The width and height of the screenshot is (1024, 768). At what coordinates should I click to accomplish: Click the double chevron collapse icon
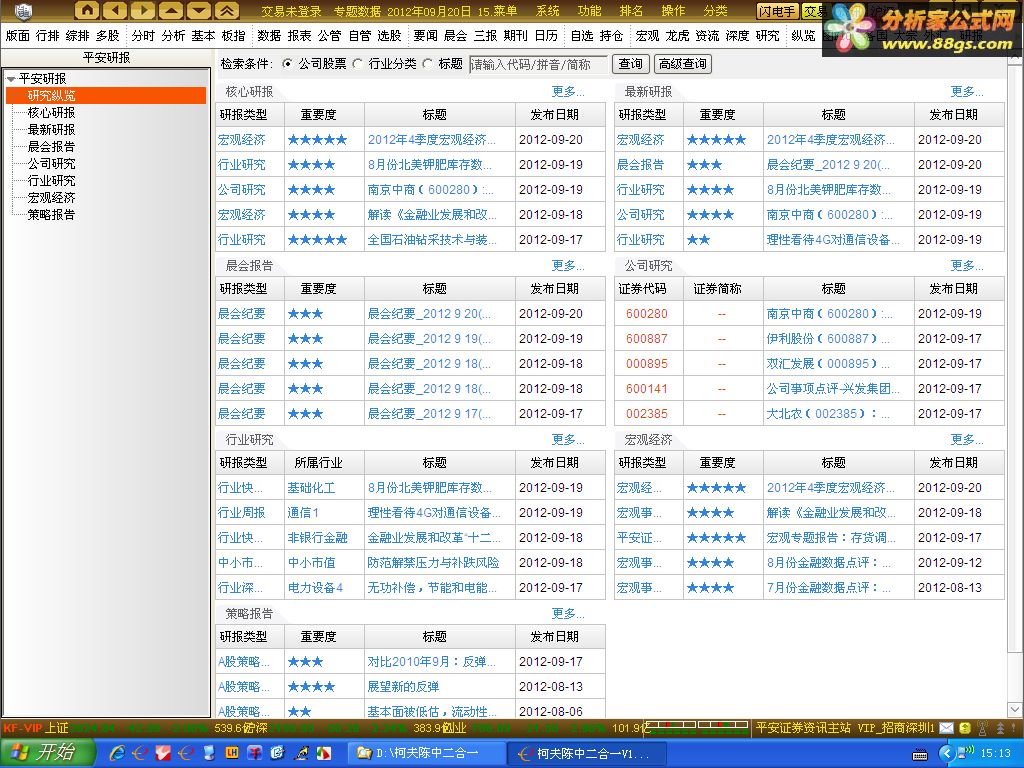coord(227,10)
